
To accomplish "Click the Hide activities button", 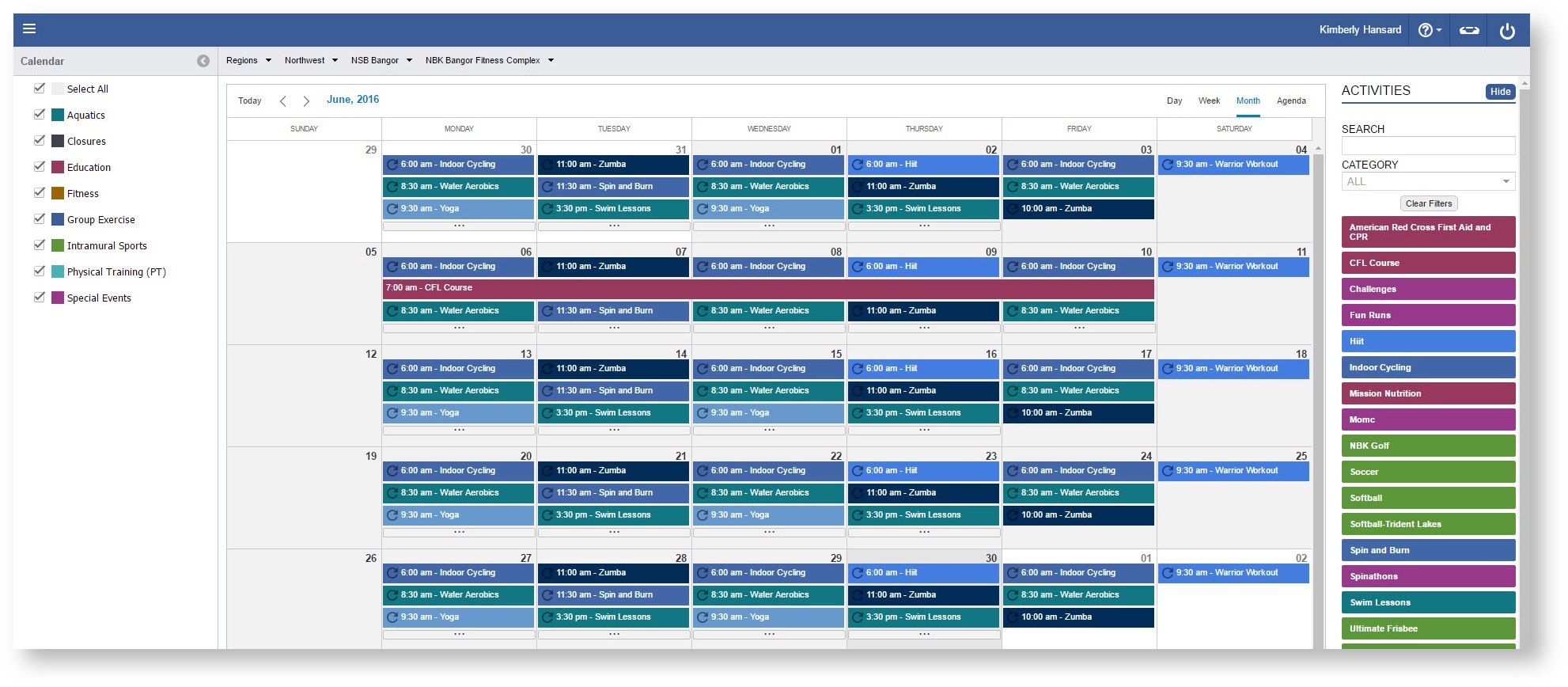I will click(x=1500, y=92).
